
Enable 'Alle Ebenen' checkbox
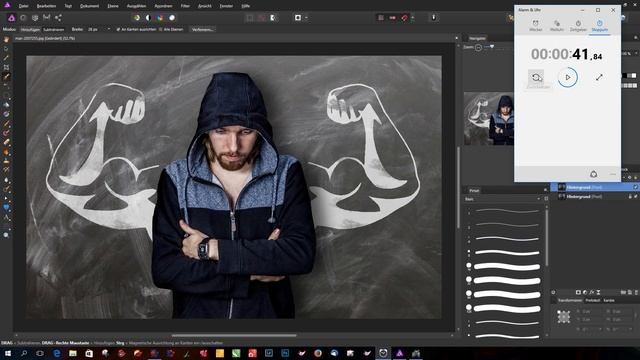pyautogui.click(x=171, y=29)
